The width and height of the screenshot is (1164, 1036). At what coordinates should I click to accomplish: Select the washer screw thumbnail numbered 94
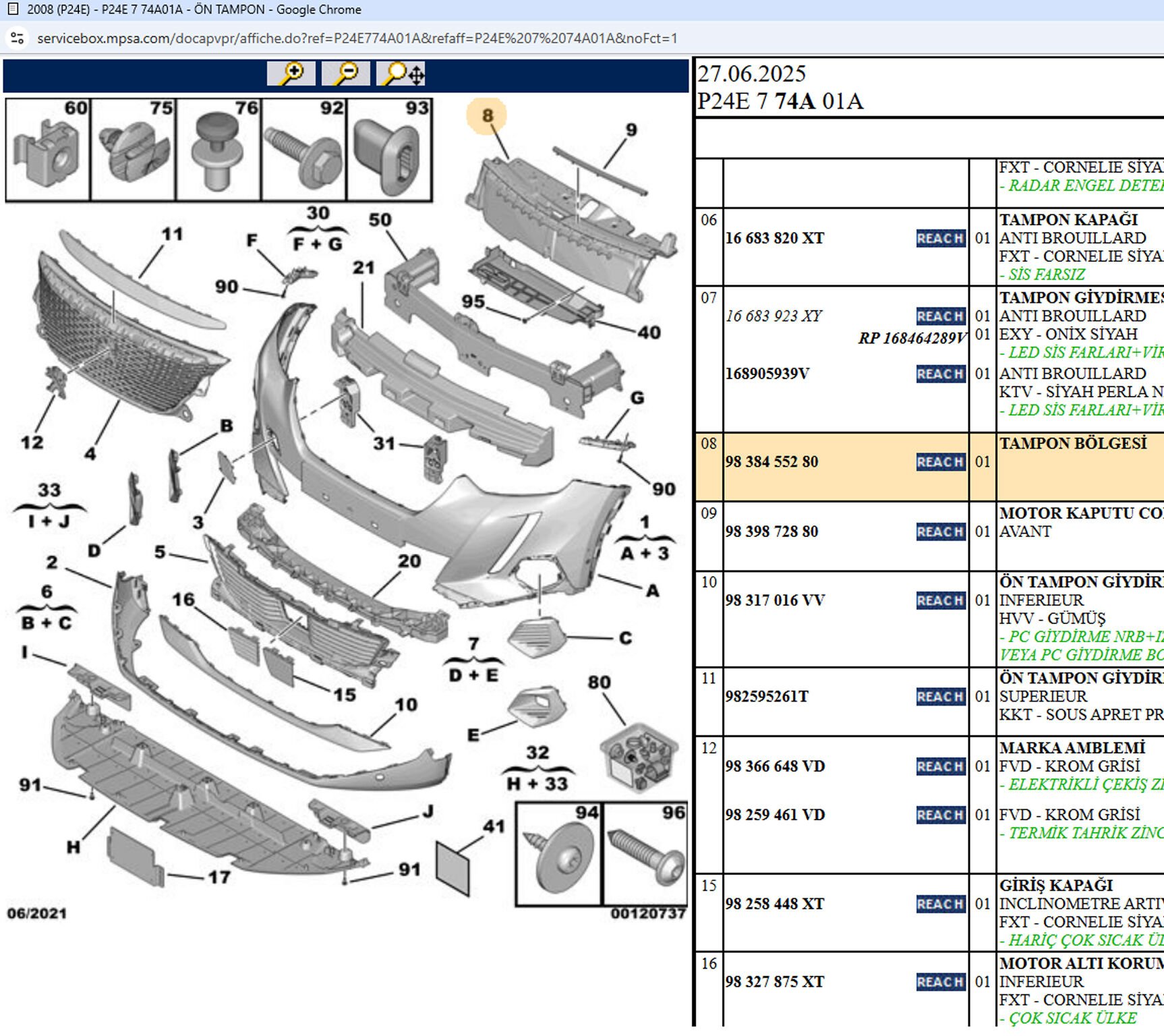(559, 854)
